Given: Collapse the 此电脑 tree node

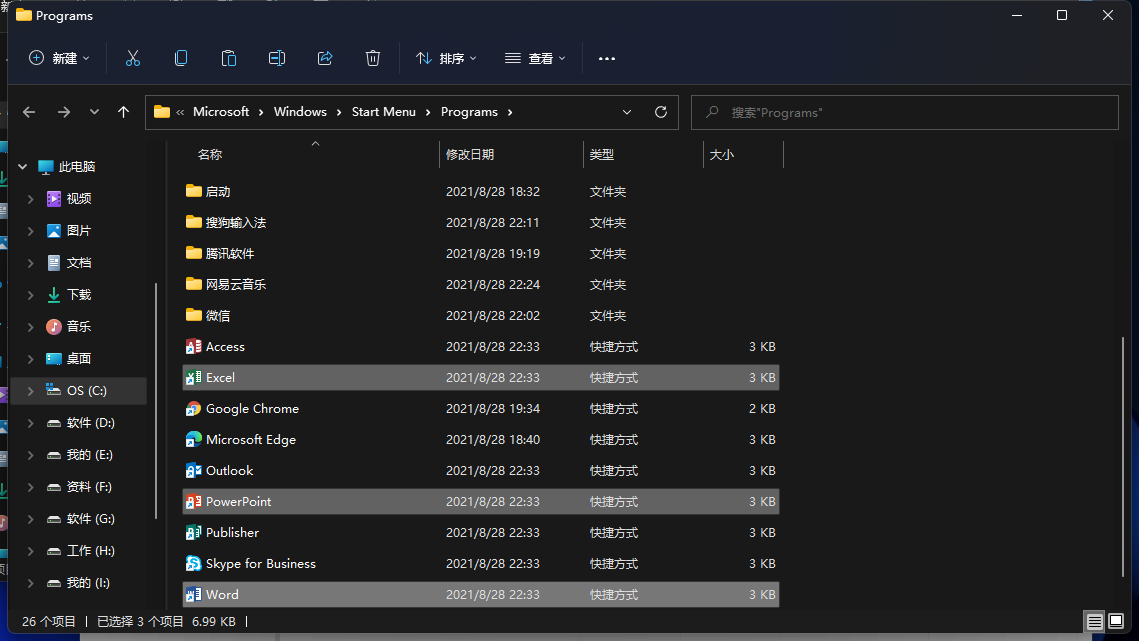Looking at the screenshot, I should click(x=23, y=166).
